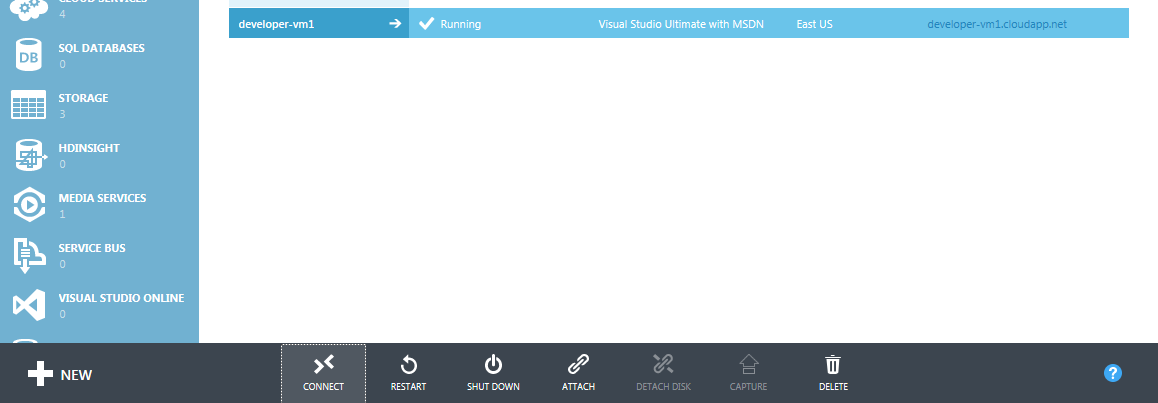Open the HDInsight icon in sidebar

(x=30, y=155)
